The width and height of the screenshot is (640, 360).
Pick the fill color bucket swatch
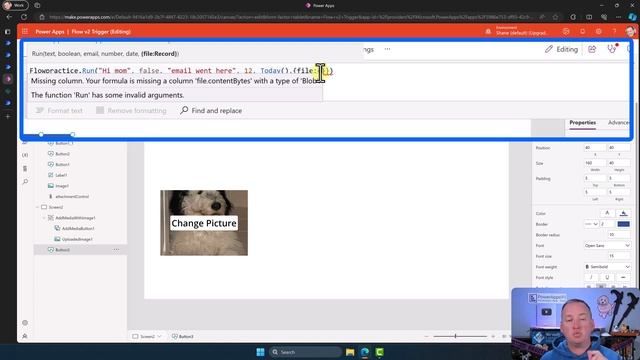[x=623, y=213]
